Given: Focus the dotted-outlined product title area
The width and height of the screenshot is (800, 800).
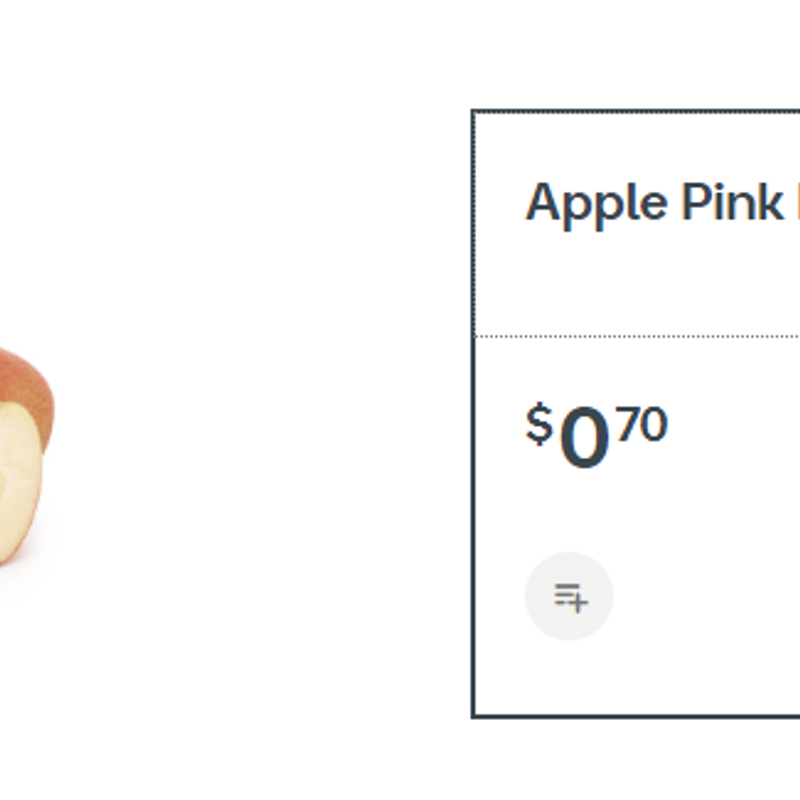Looking at the screenshot, I should [637, 224].
